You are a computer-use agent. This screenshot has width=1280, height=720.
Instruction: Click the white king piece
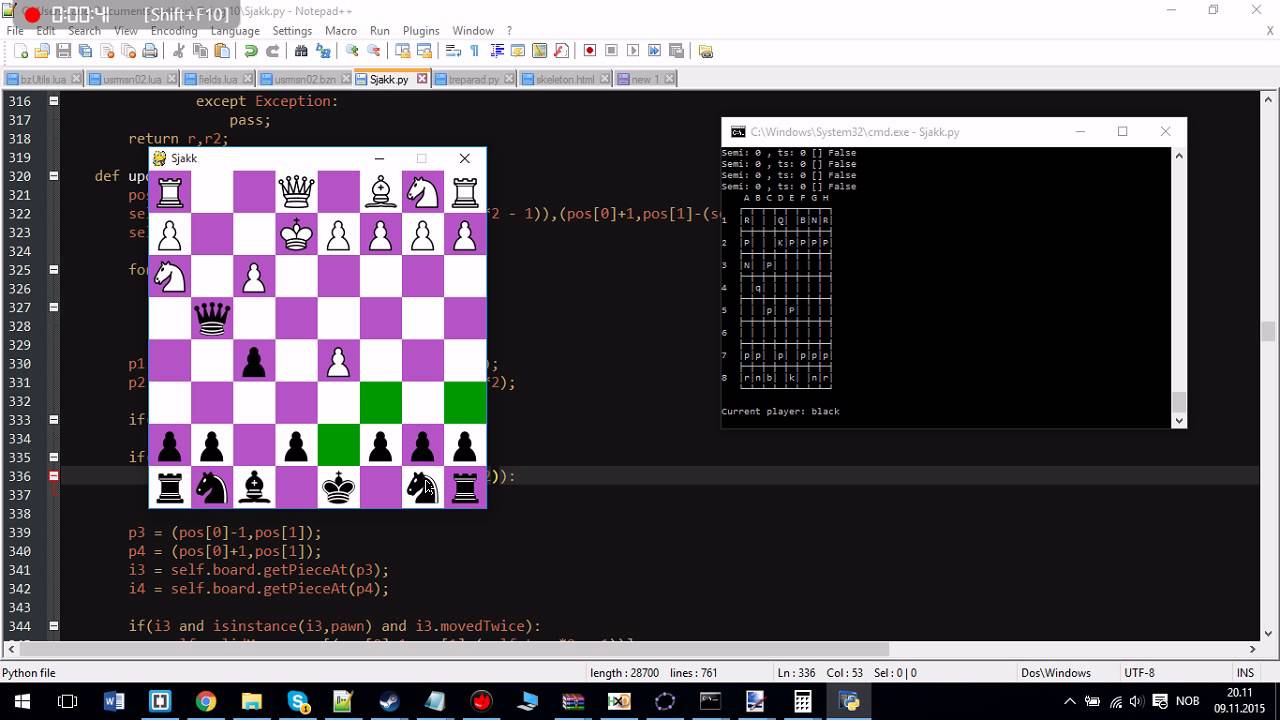click(x=297, y=233)
